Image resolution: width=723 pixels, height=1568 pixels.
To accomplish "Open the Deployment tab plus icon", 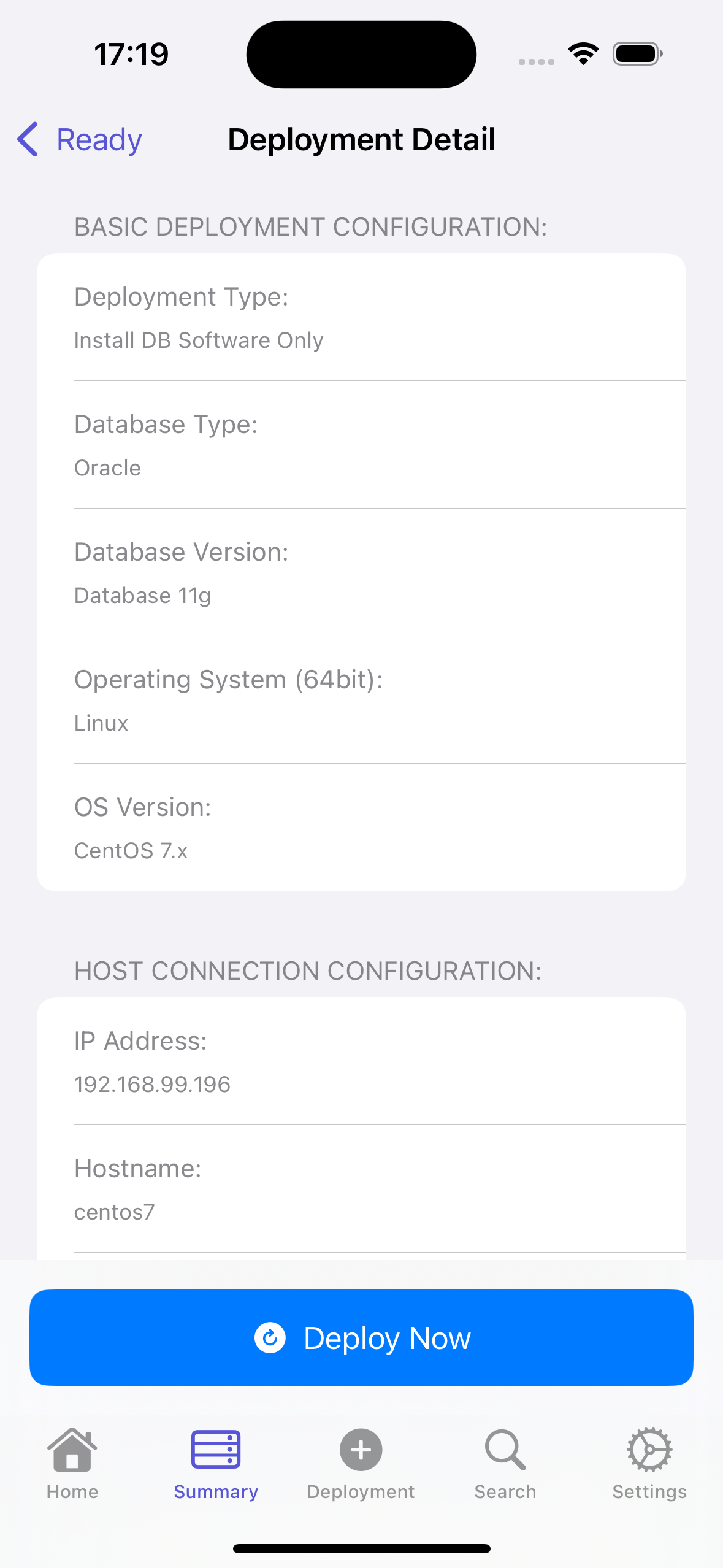I will [x=361, y=1450].
